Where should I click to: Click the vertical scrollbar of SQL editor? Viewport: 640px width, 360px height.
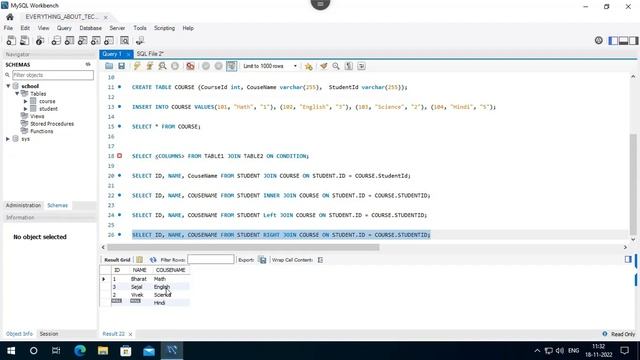click(x=633, y=184)
